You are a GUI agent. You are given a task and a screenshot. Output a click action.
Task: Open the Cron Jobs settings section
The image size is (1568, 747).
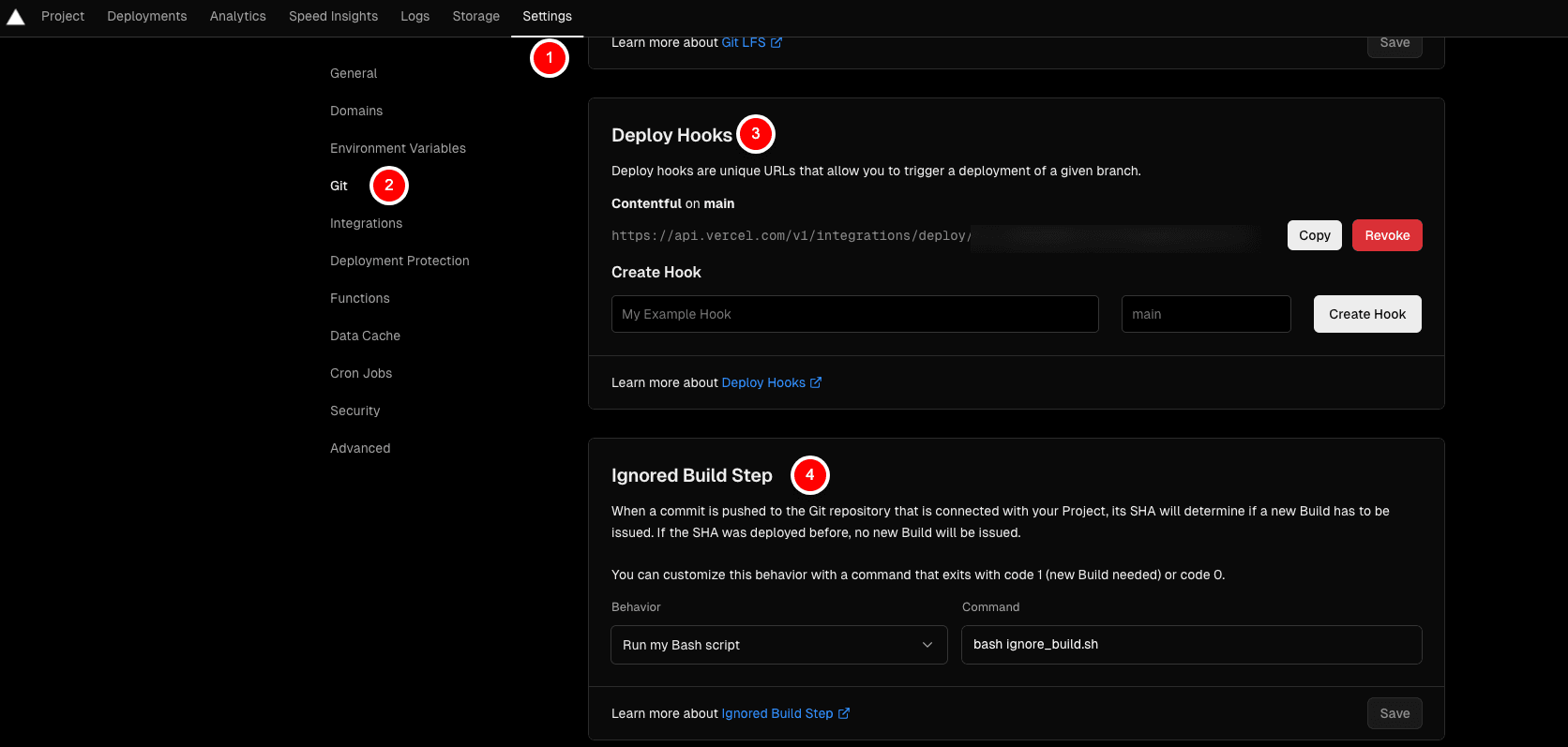(361, 373)
